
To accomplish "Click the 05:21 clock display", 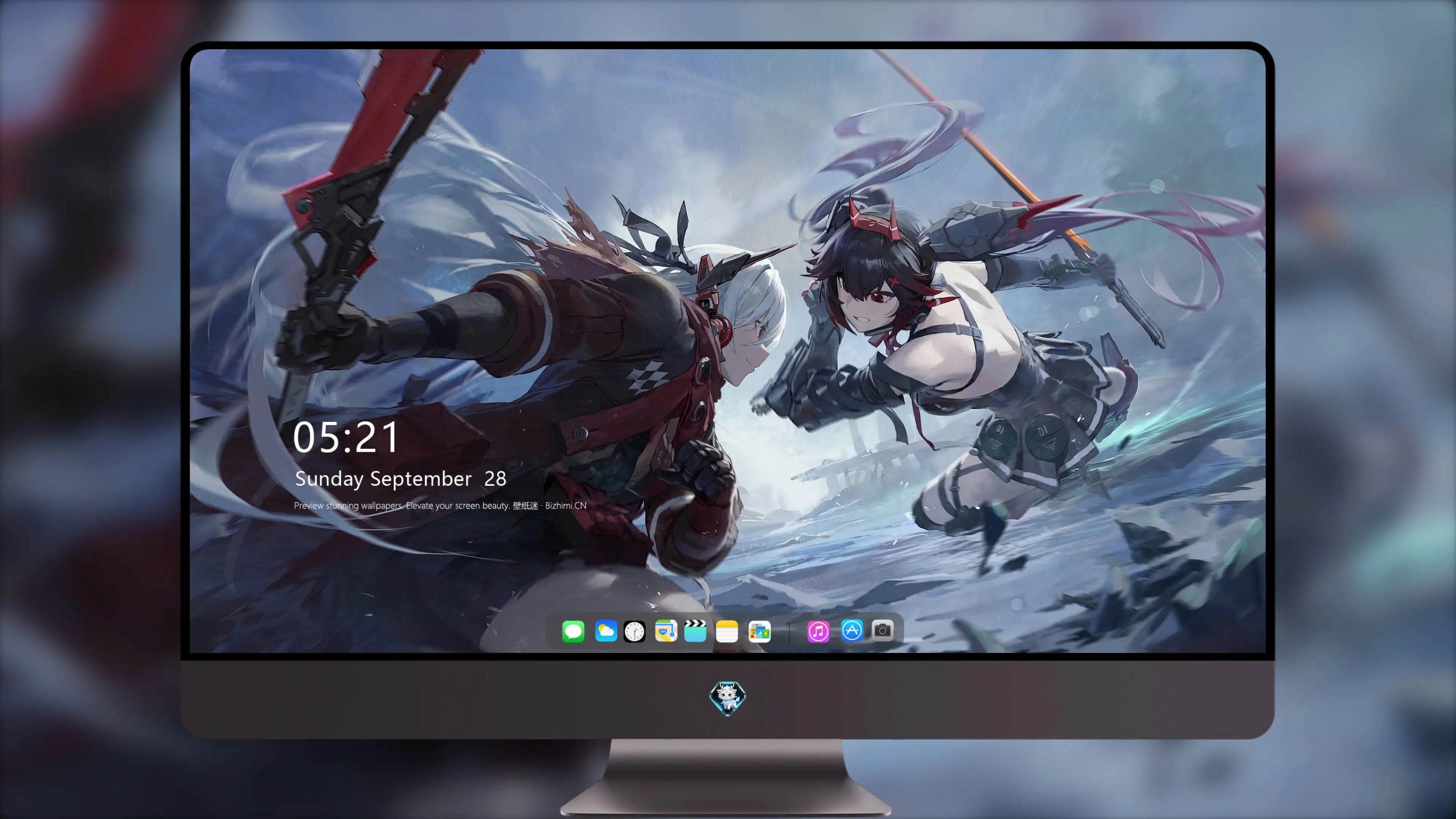I will (346, 438).
